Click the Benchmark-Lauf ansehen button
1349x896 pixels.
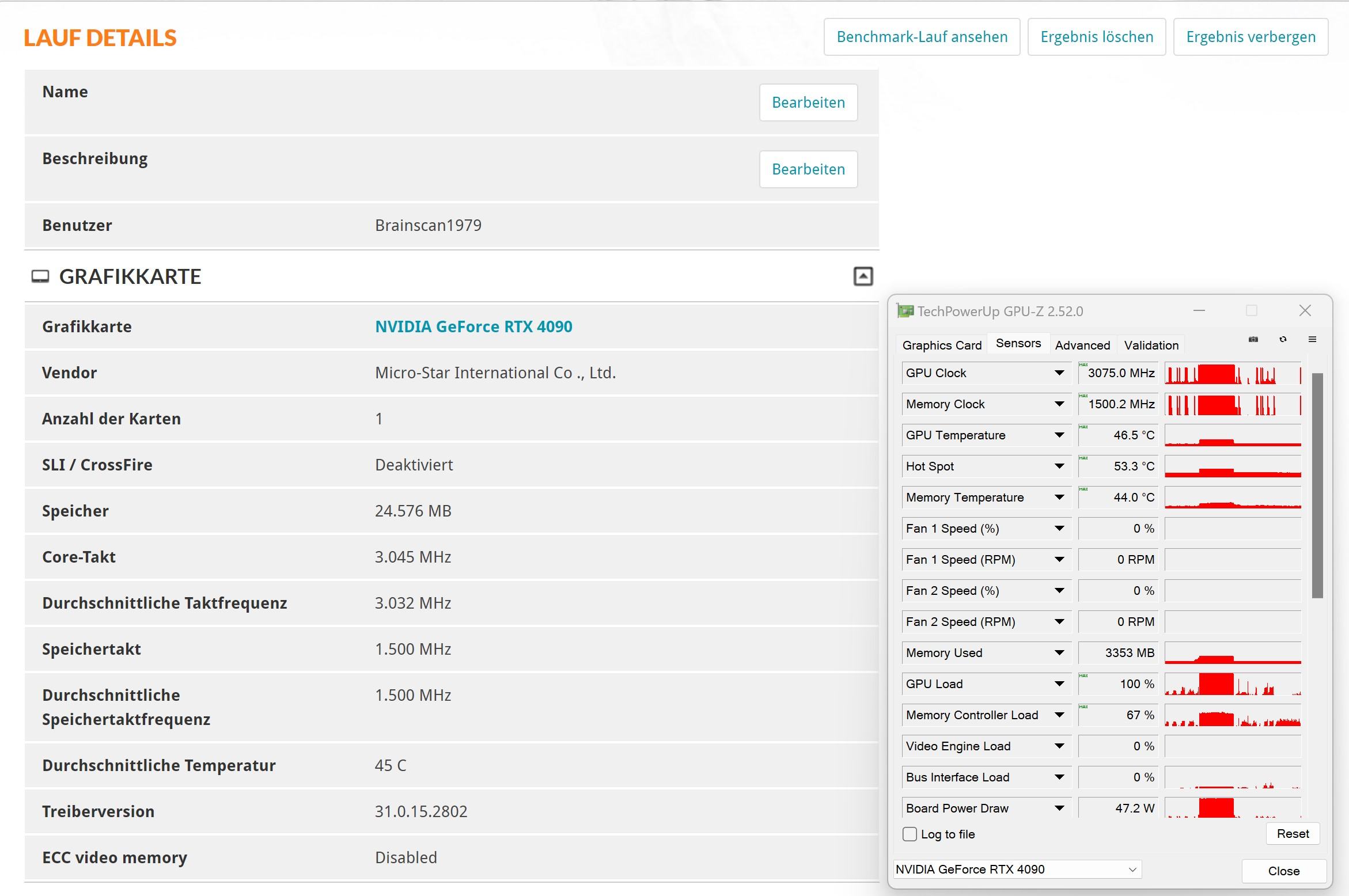[922, 37]
